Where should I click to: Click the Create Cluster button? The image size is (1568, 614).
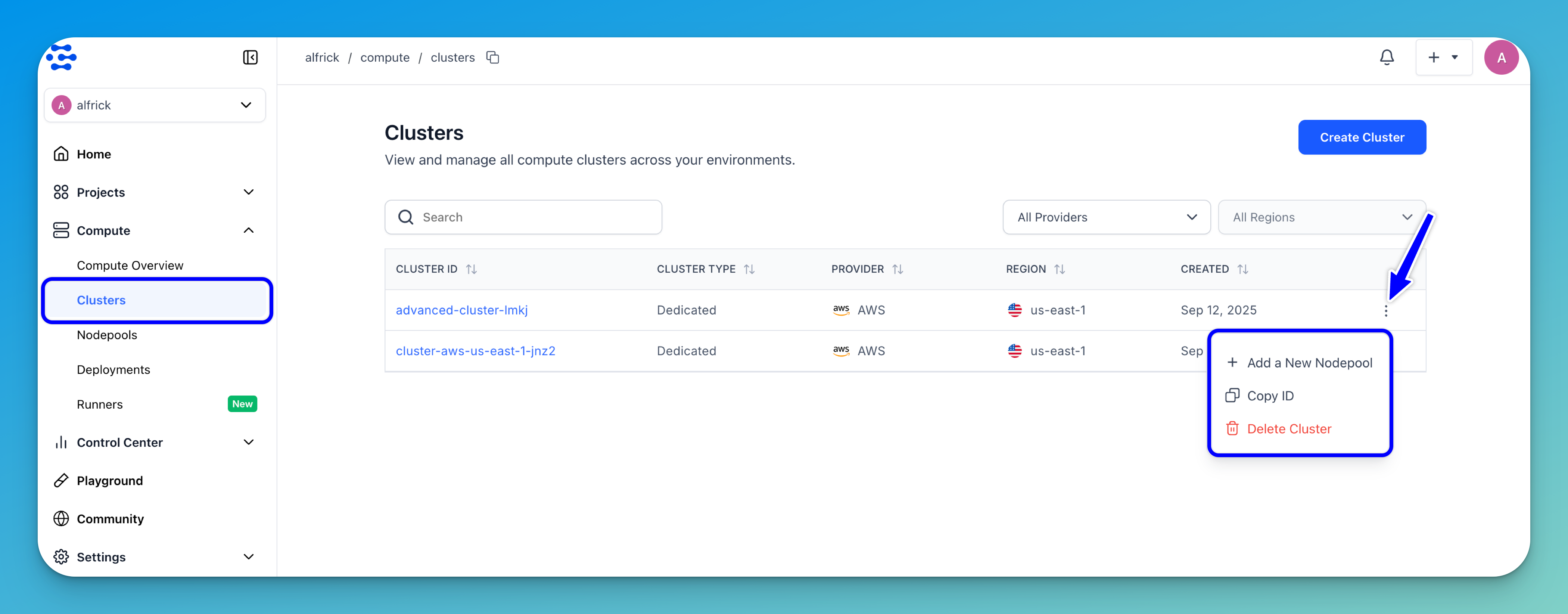pyautogui.click(x=1362, y=137)
